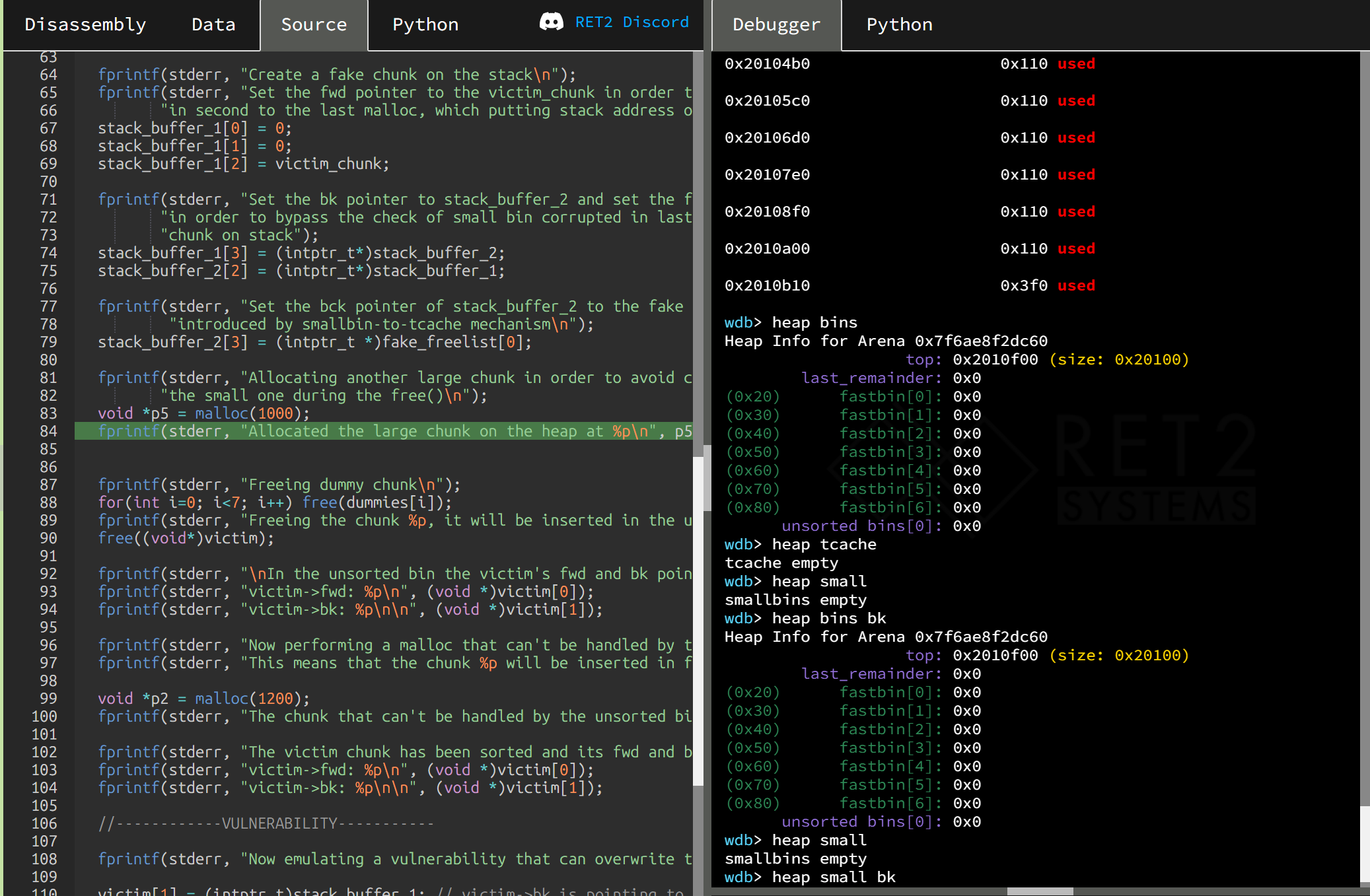The width and height of the screenshot is (1370, 896).
Task: Toggle breakpoint on line number 99
Action: click(x=48, y=699)
